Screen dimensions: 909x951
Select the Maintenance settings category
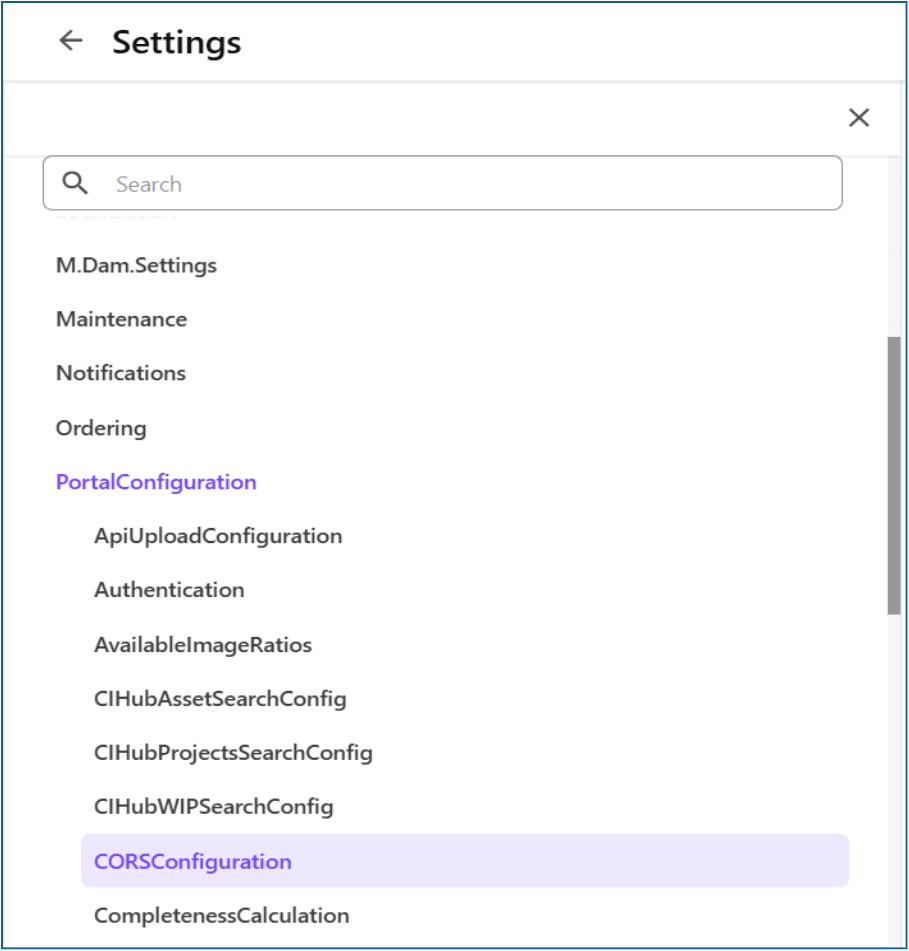click(121, 320)
